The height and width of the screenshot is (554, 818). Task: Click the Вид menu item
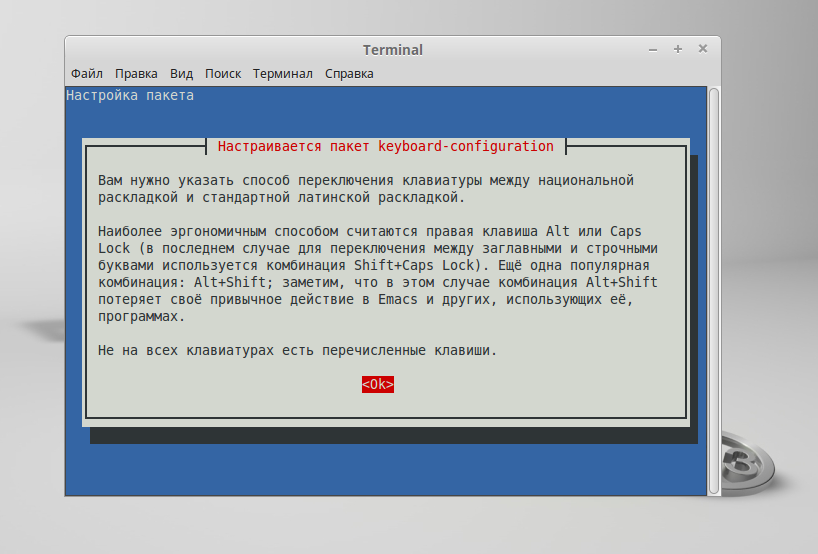click(181, 74)
